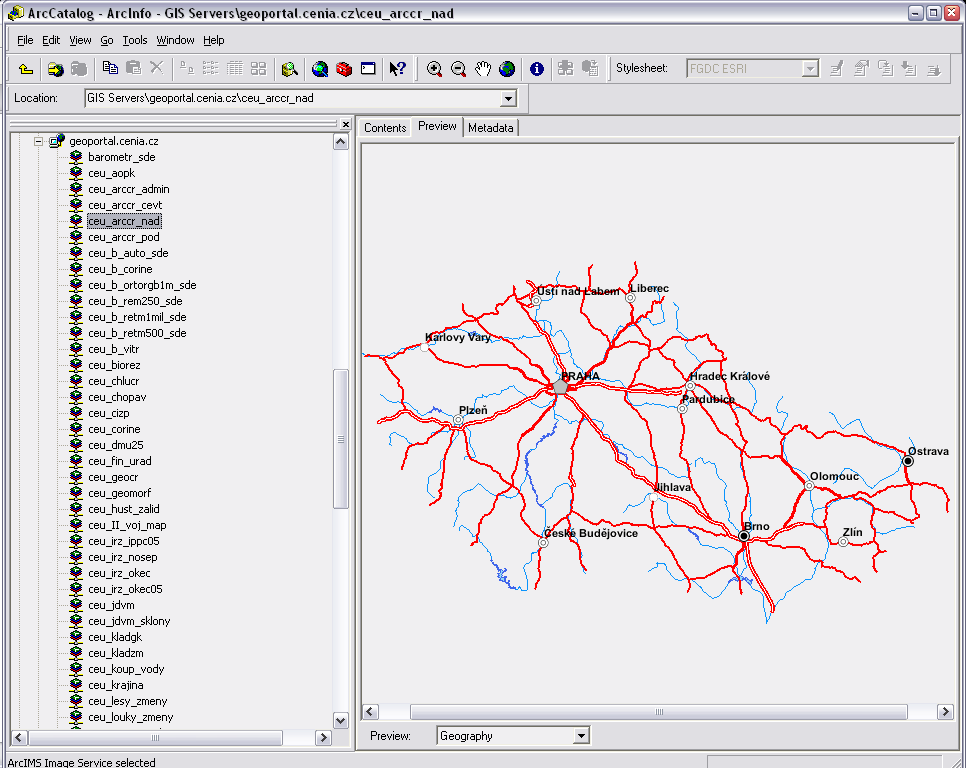Viewport: 966px width, 768px height.
Task: Select the Zoom Out tool
Action: tap(458, 69)
